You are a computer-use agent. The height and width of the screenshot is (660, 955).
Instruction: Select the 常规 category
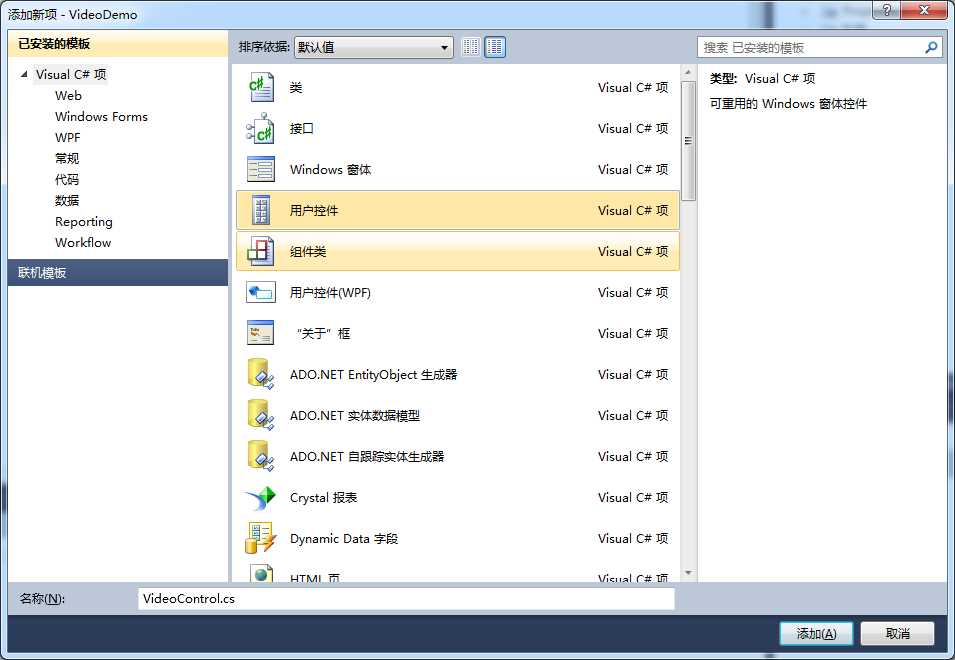pyautogui.click(x=67, y=158)
